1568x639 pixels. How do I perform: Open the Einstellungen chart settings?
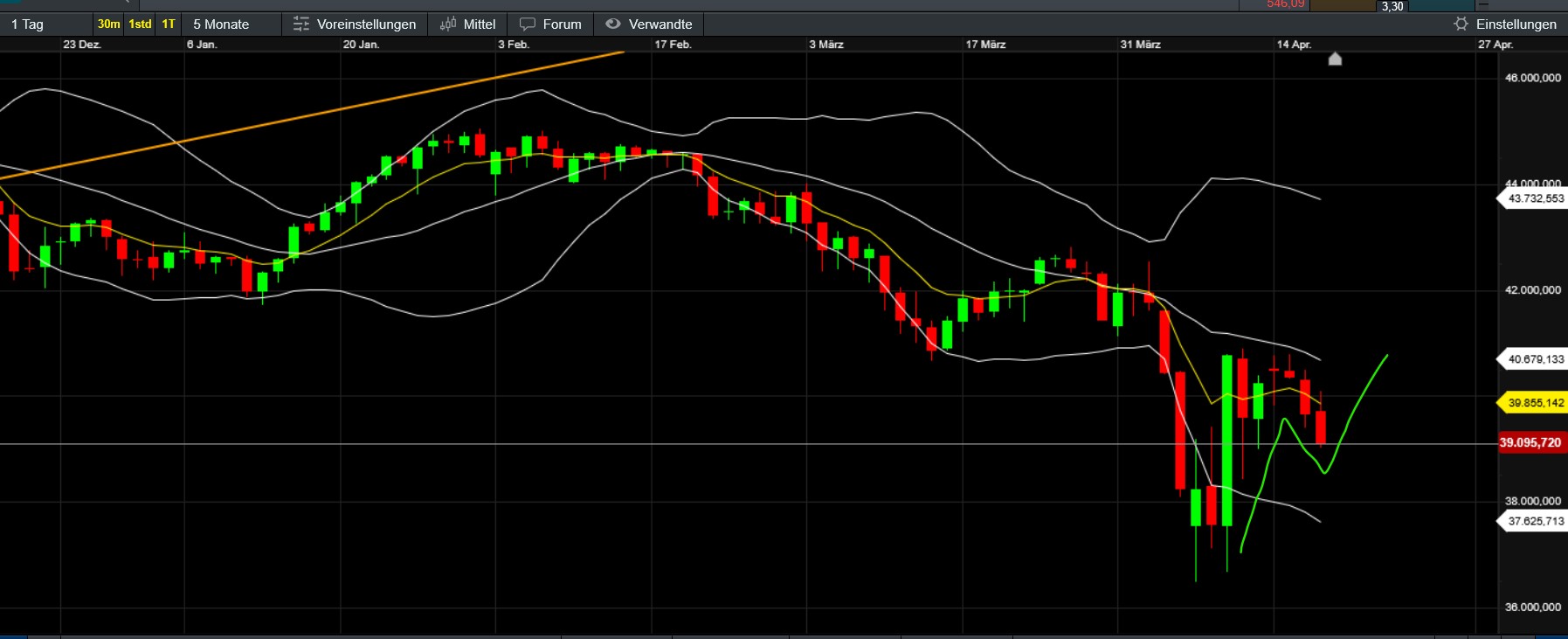(1505, 24)
